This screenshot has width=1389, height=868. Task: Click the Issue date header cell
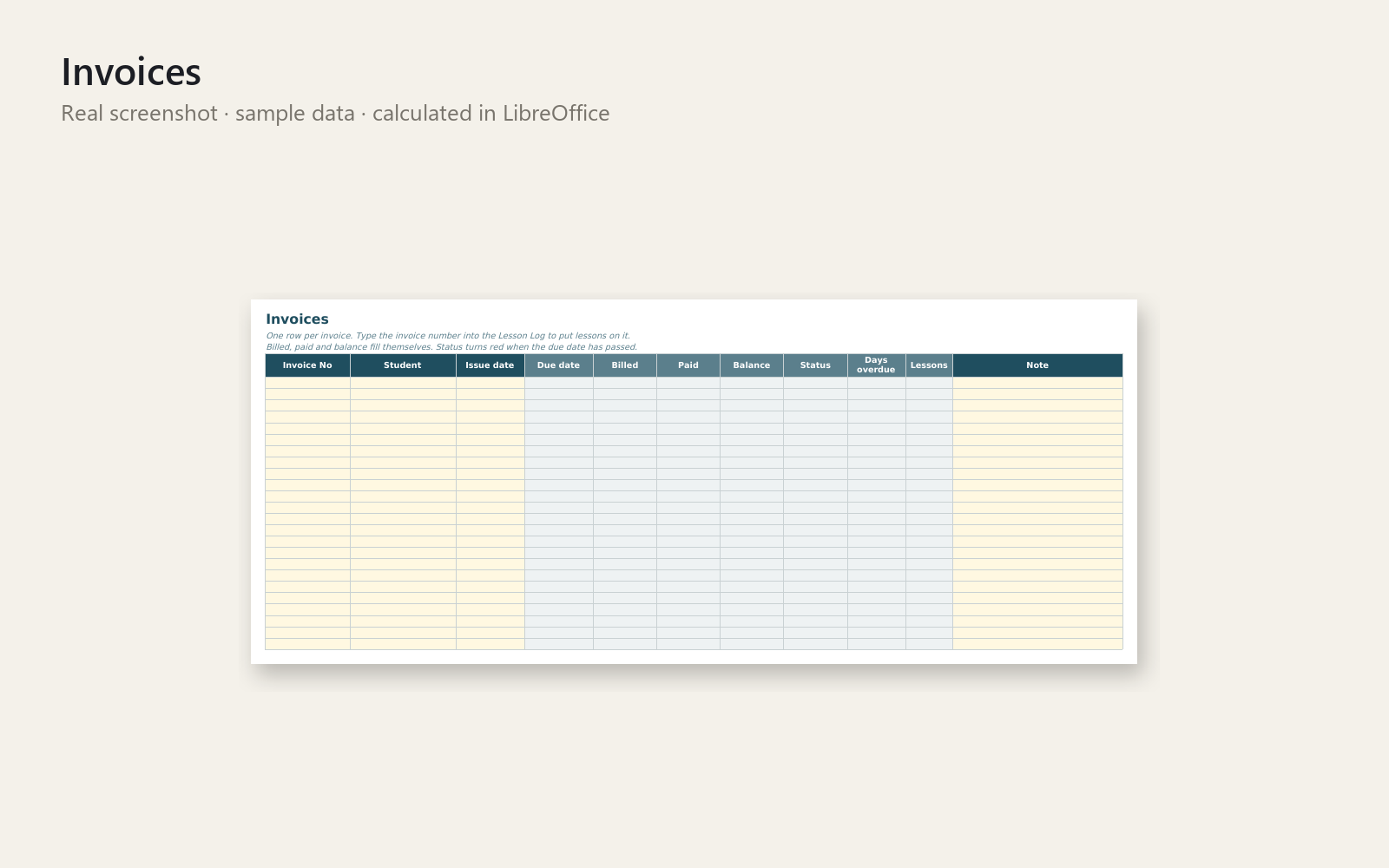490,365
